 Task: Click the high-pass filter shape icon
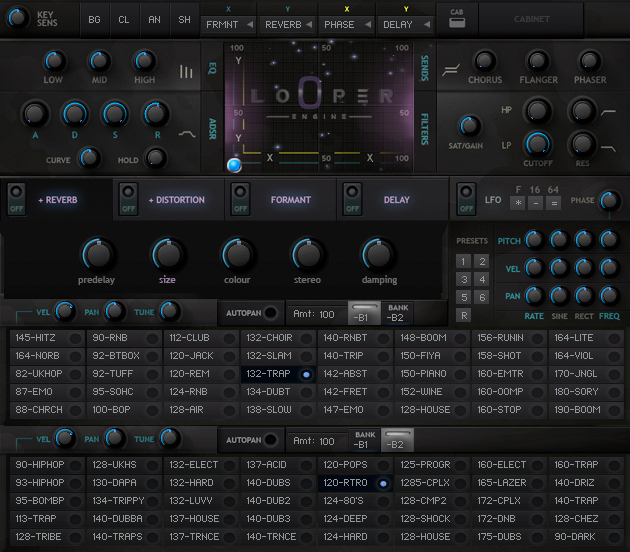(x=608, y=111)
